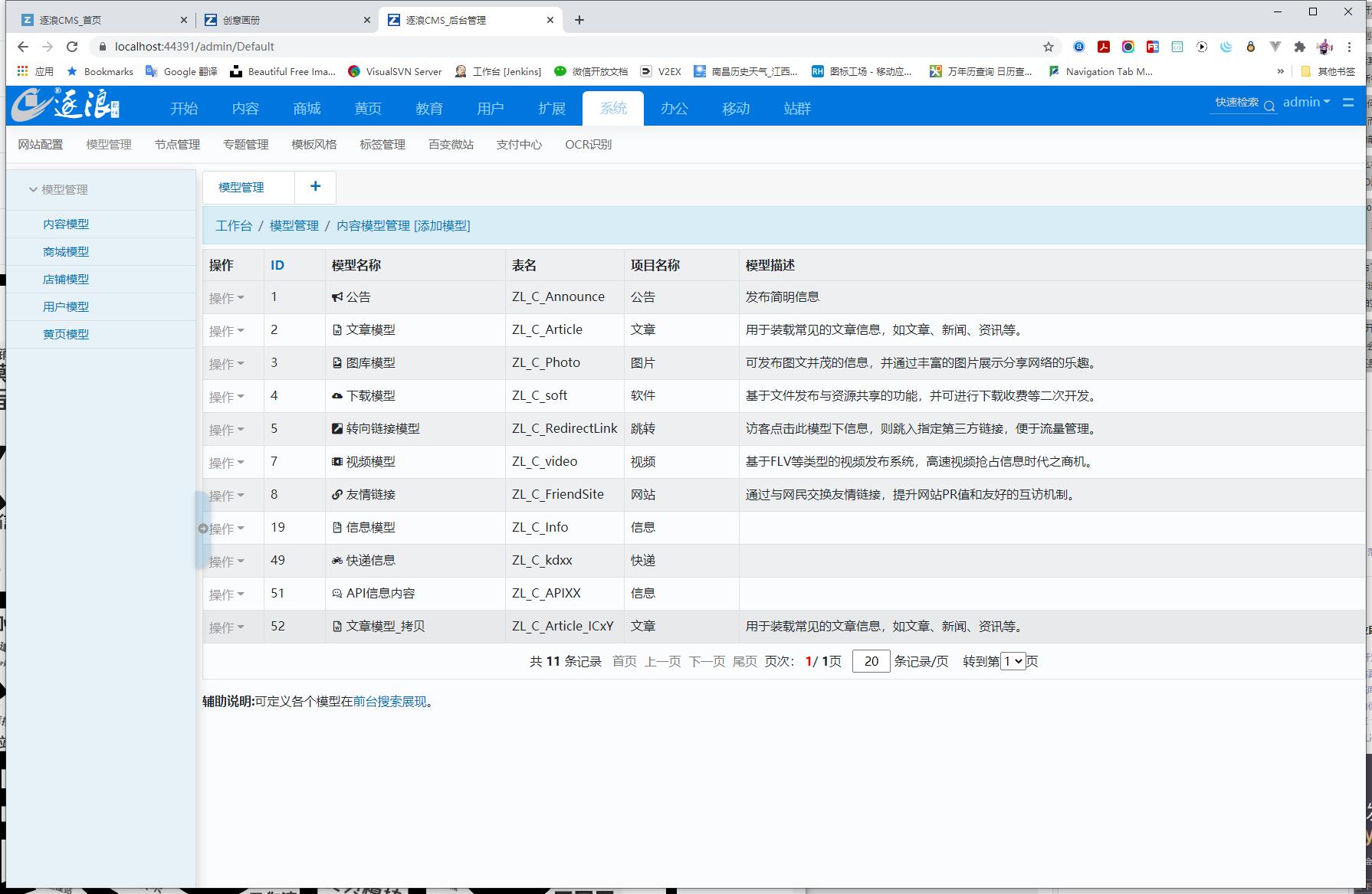Bookmark this page with the star icon
Screen dimensions: 1372x894
1049,47
